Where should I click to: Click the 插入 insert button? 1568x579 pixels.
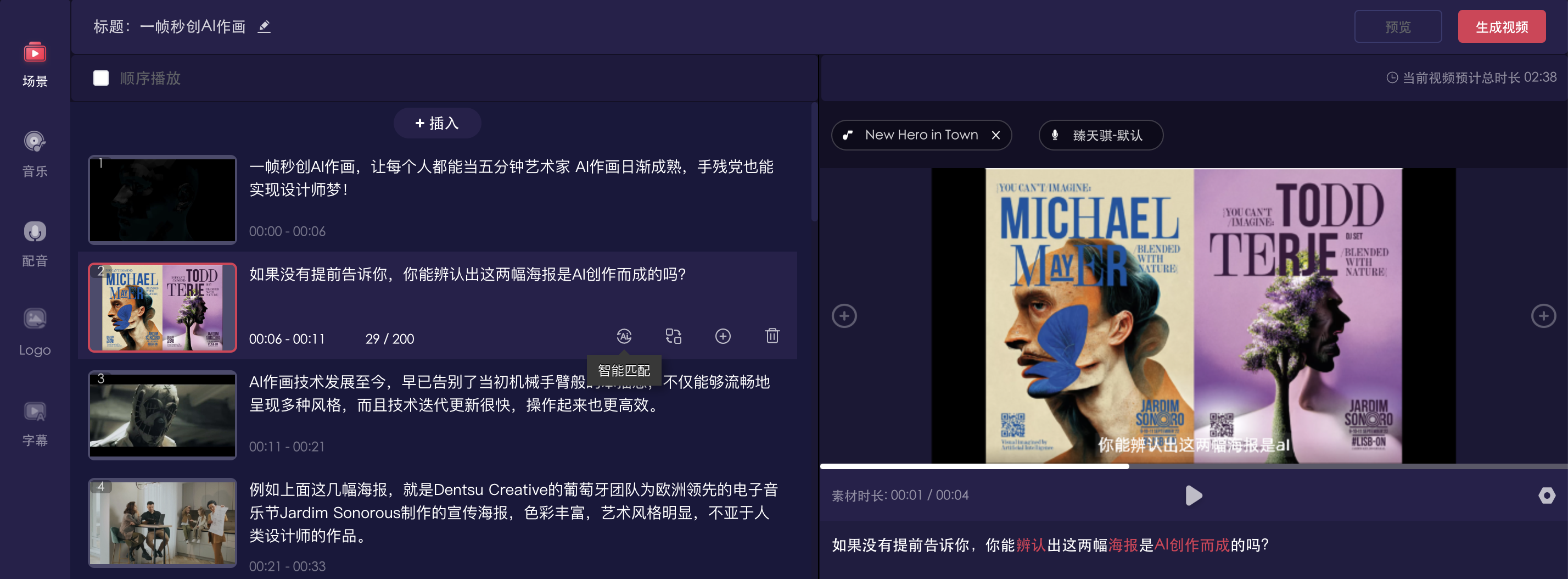point(437,123)
